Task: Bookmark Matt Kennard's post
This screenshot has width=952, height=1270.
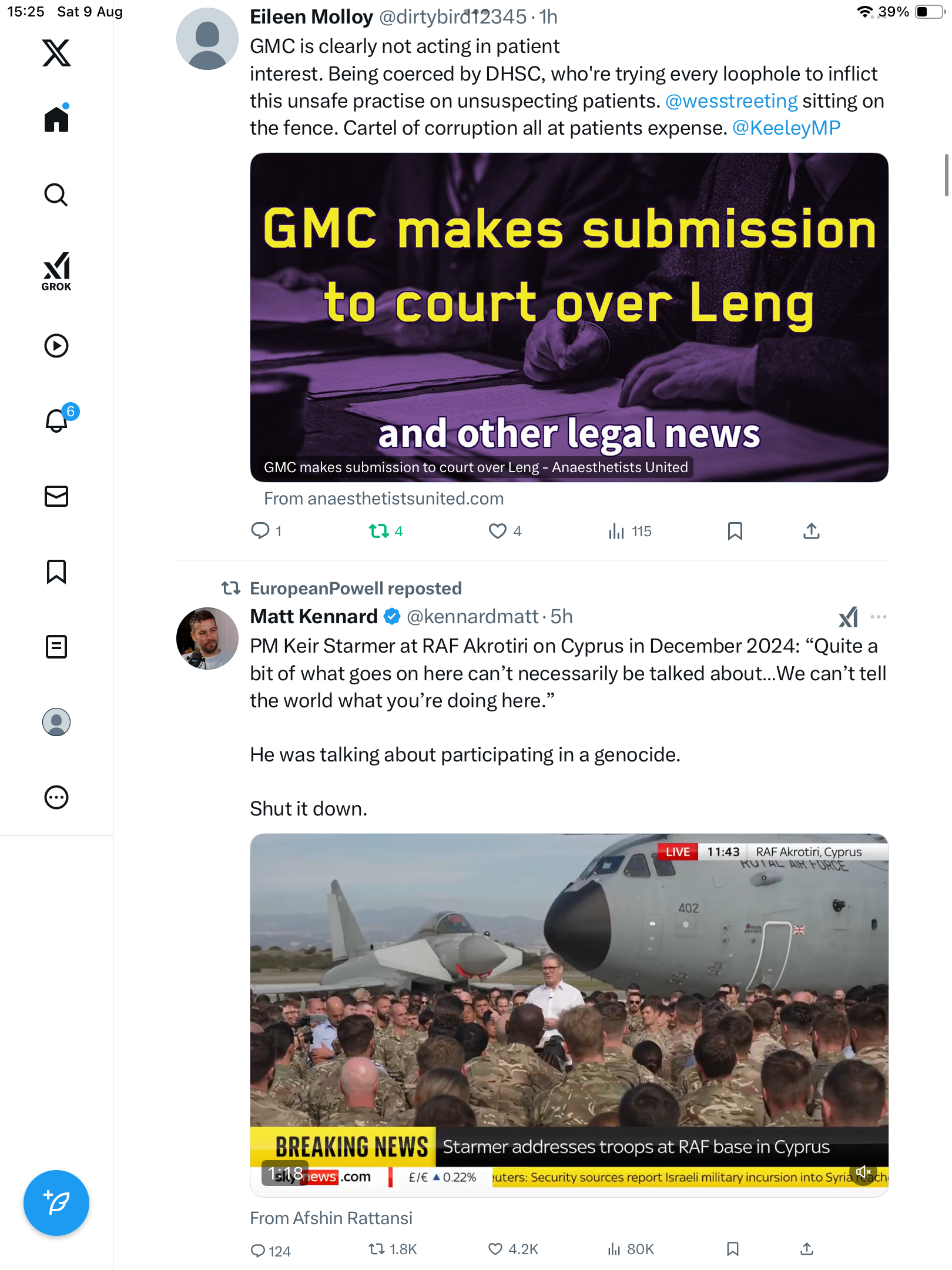Action: click(x=732, y=1249)
